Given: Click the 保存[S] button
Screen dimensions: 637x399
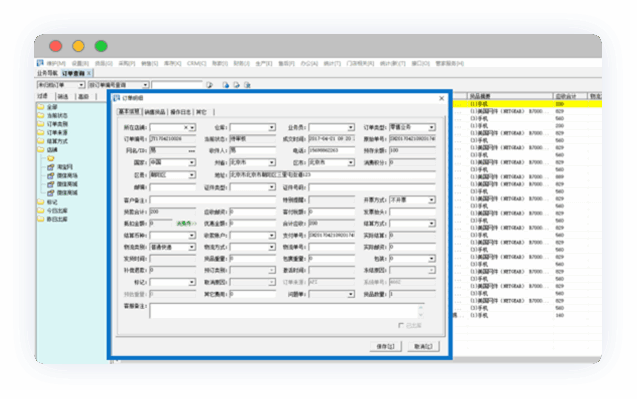Looking at the screenshot, I should (386, 346).
